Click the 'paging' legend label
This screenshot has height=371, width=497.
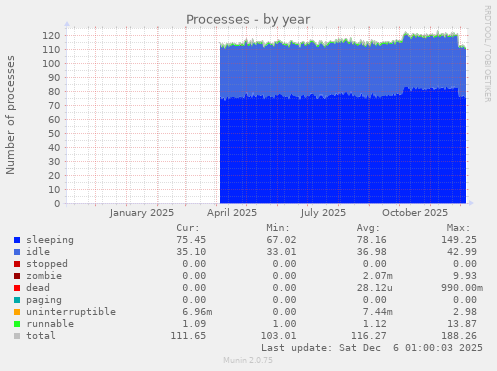[x=44, y=300]
